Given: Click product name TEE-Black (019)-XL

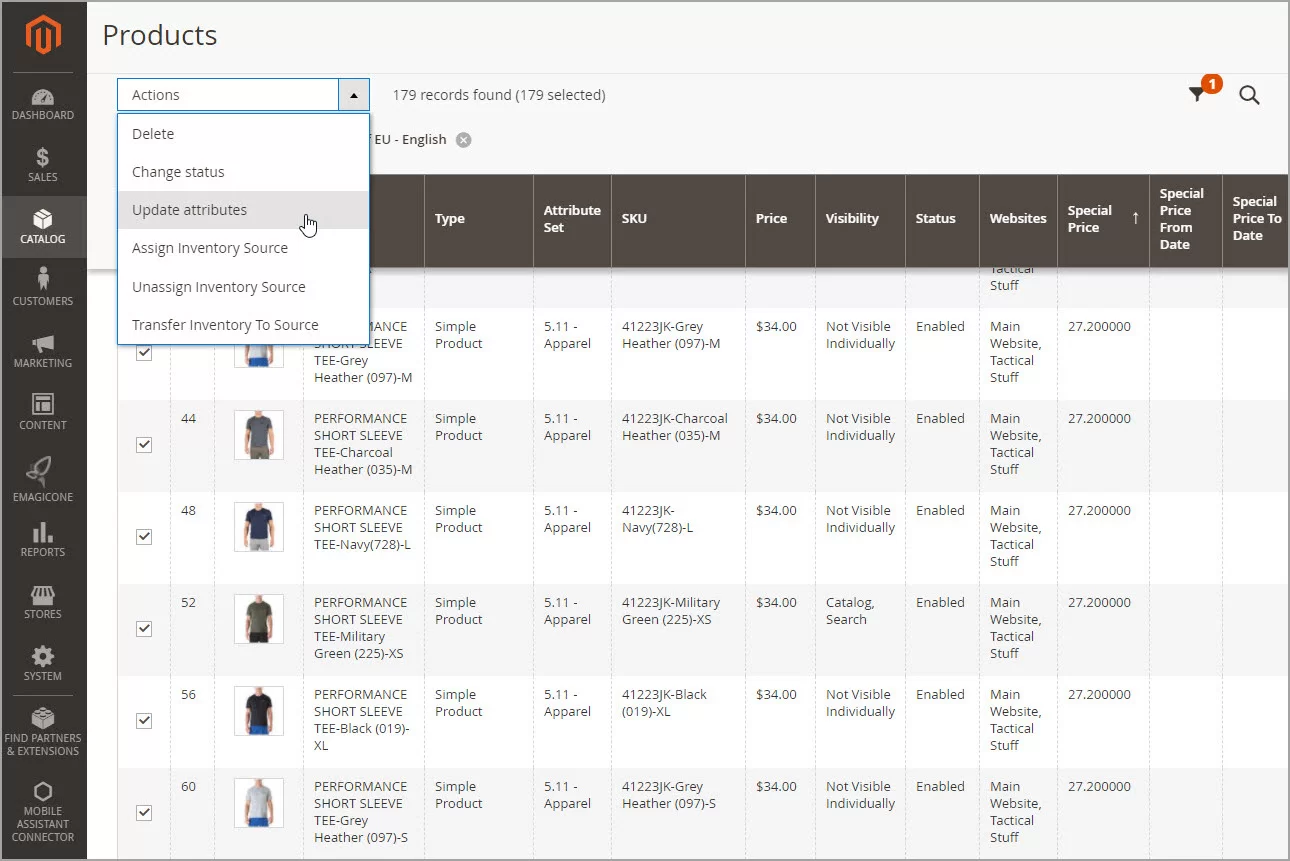Looking at the screenshot, I should point(361,720).
